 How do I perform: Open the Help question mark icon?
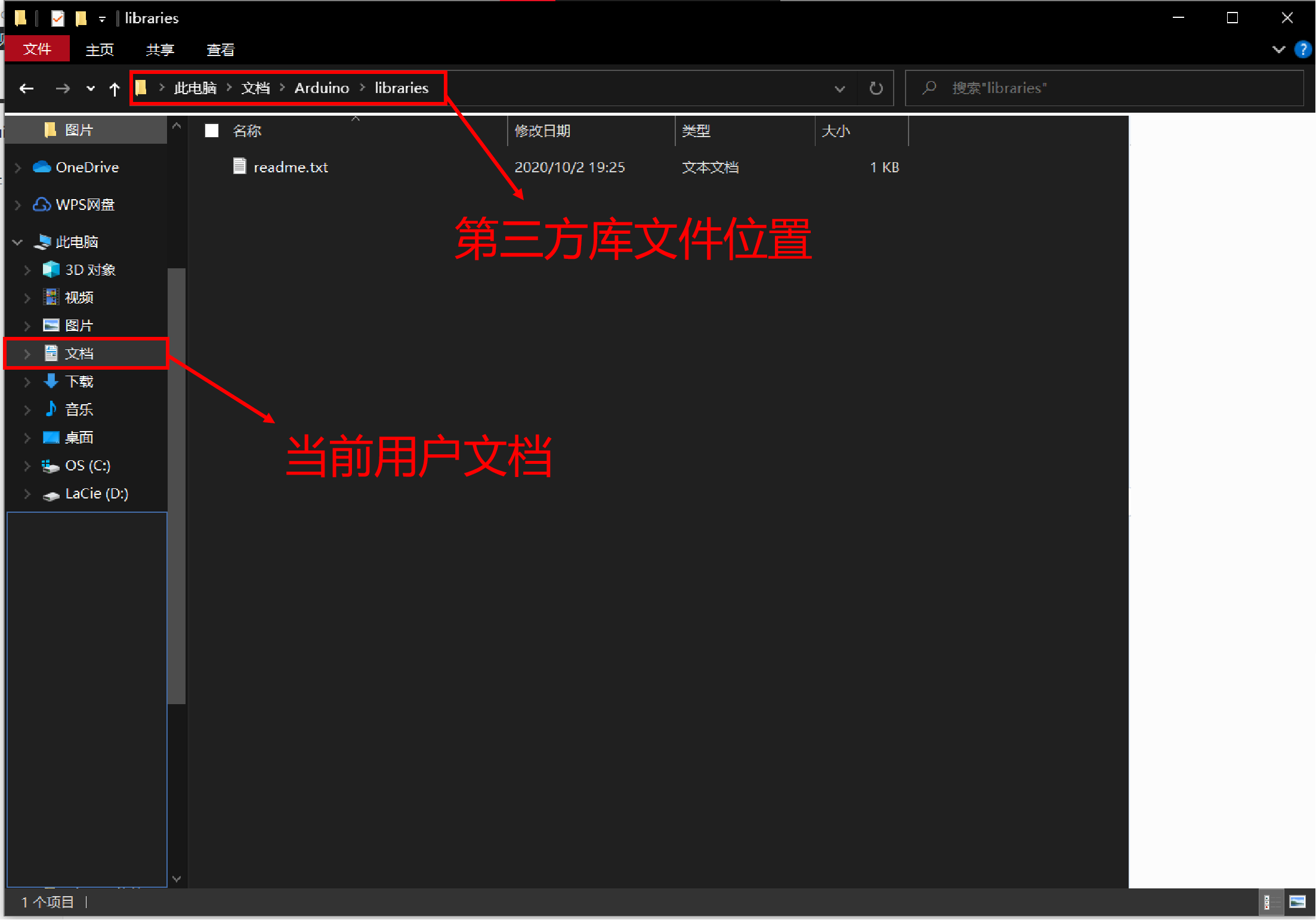click(x=1302, y=49)
